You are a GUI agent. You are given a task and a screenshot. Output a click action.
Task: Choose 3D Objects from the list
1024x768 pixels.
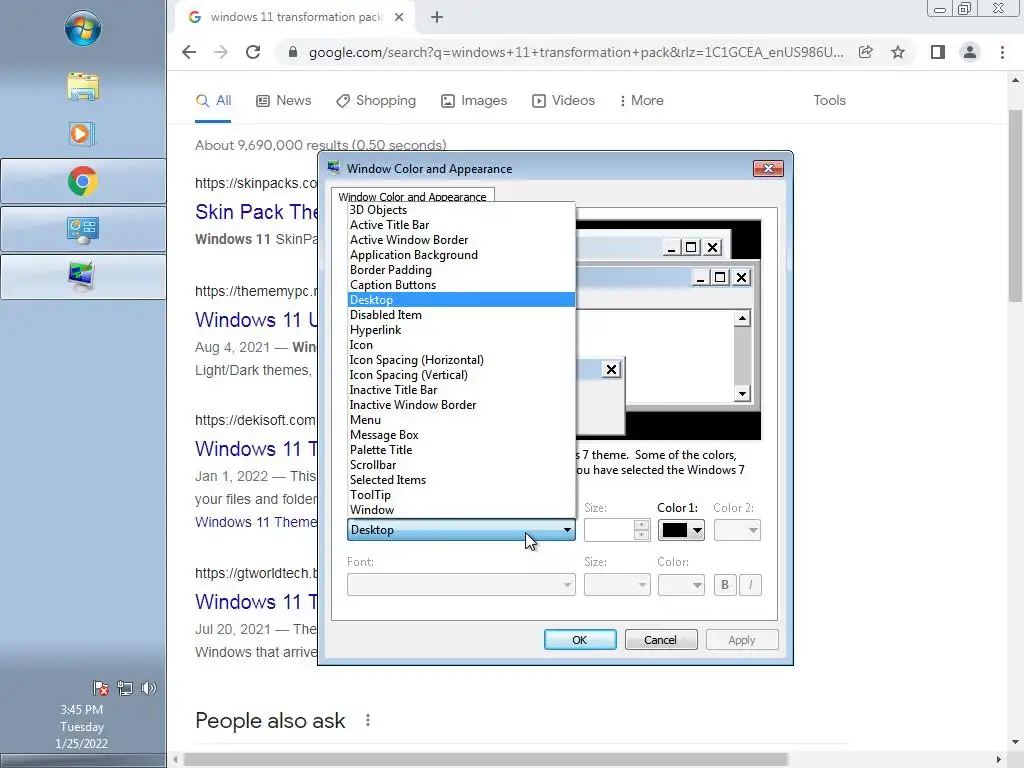tap(461, 210)
